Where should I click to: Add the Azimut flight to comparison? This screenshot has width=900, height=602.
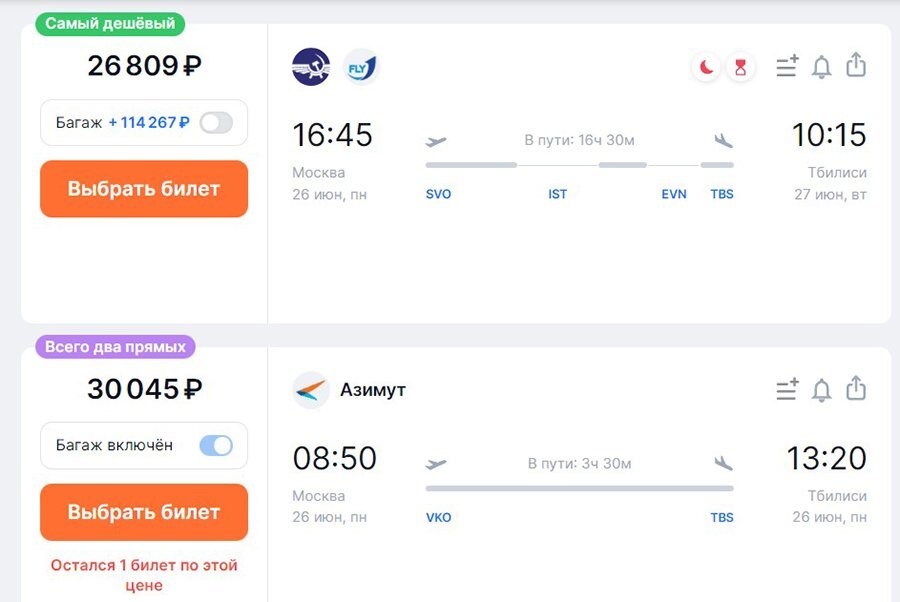click(x=786, y=390)
